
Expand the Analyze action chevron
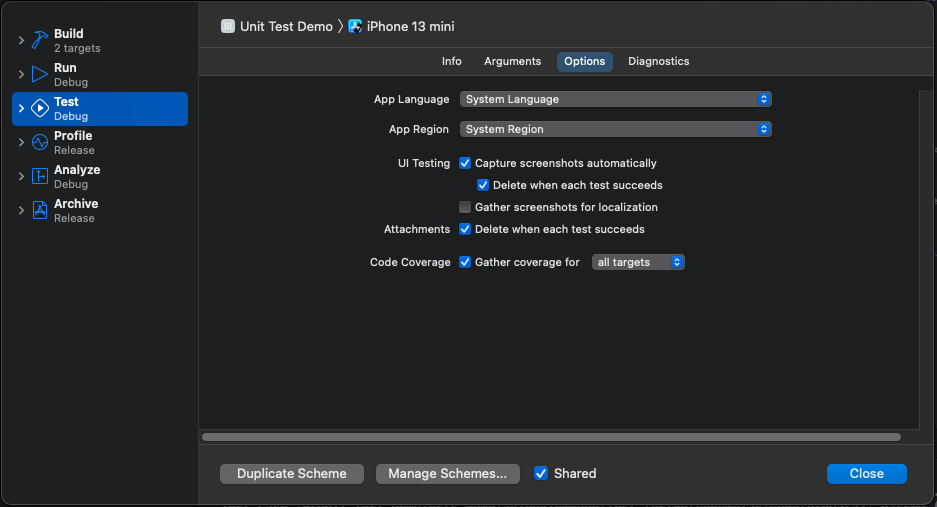click(x=21, y=176)
